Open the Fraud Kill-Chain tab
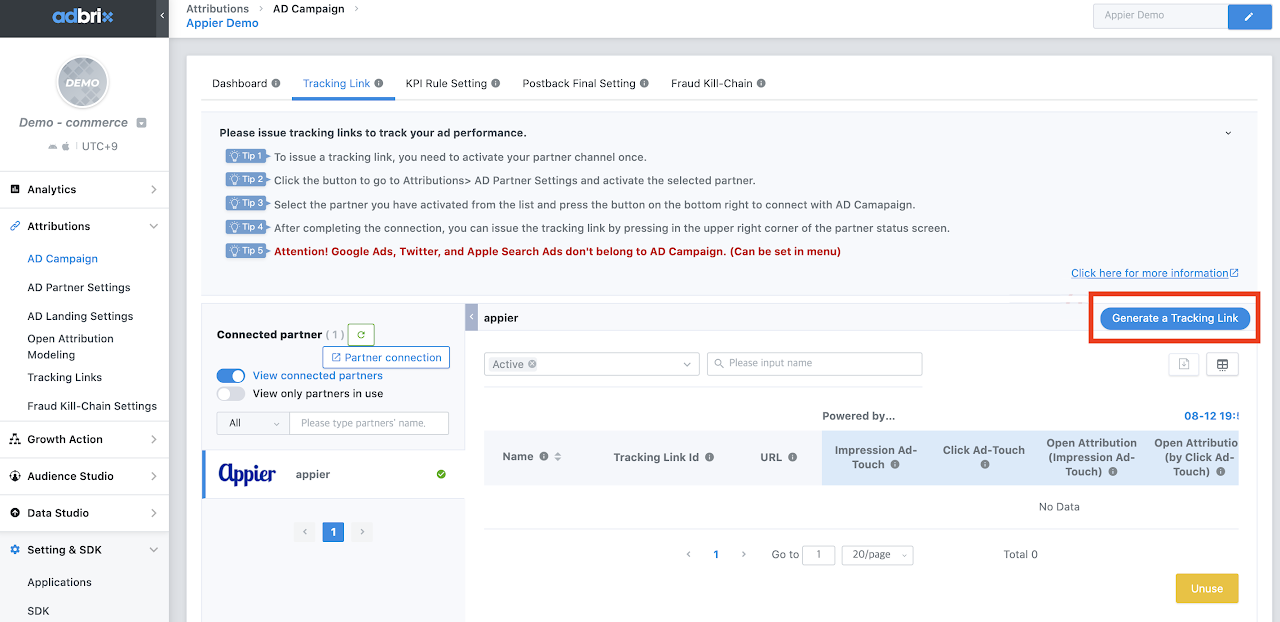 711,83
